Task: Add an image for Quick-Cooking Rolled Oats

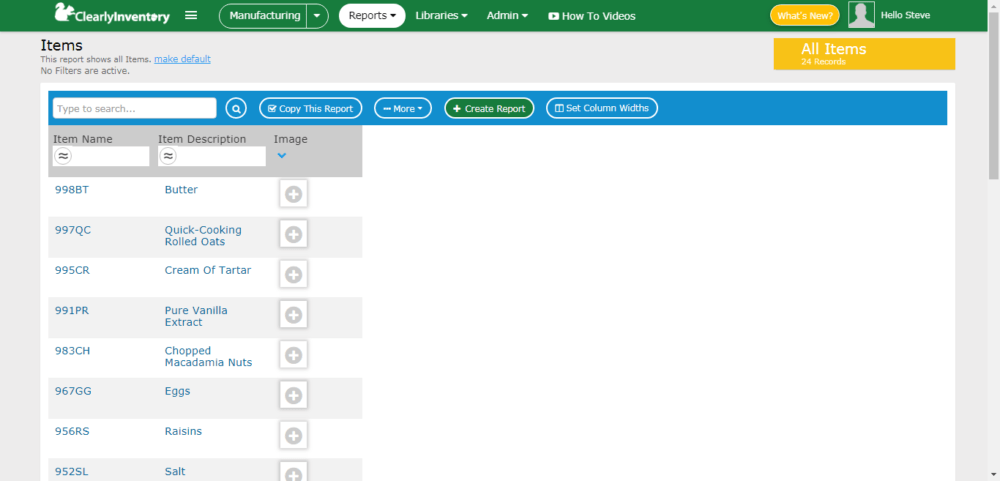Action: (x=293, y=234)
